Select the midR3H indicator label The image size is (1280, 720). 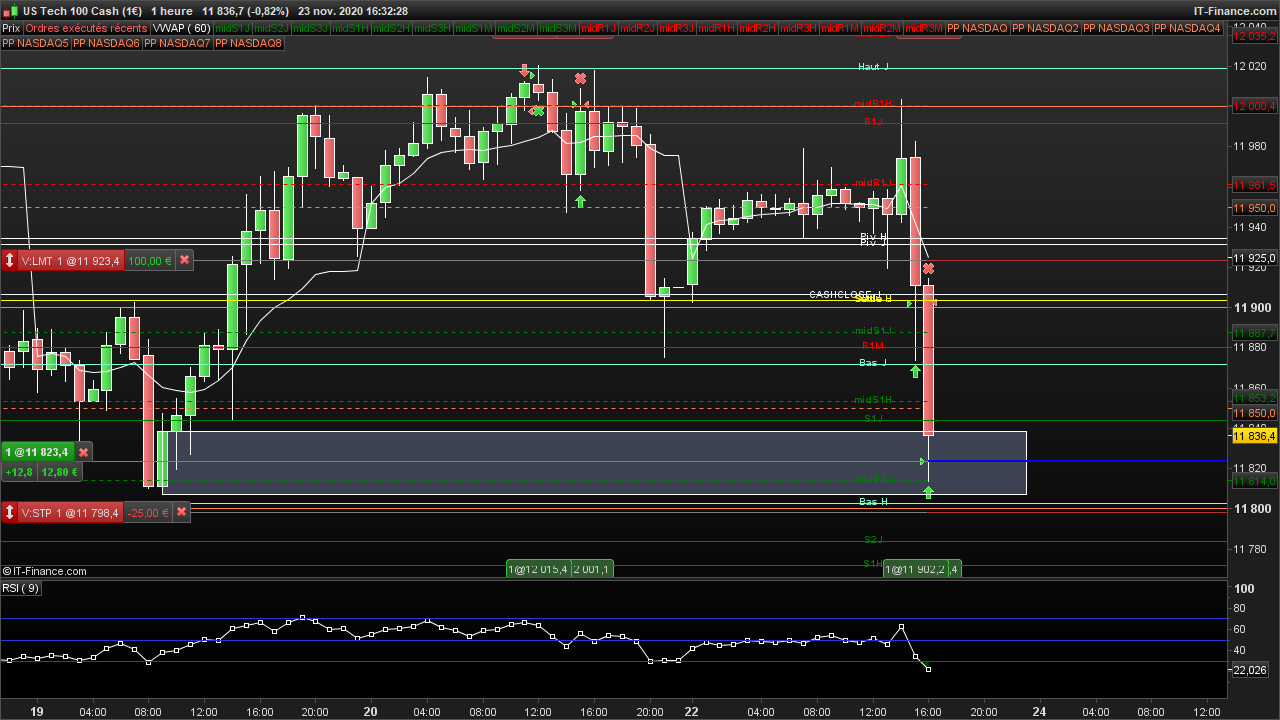pyautogui.click(x=799, y=28)
